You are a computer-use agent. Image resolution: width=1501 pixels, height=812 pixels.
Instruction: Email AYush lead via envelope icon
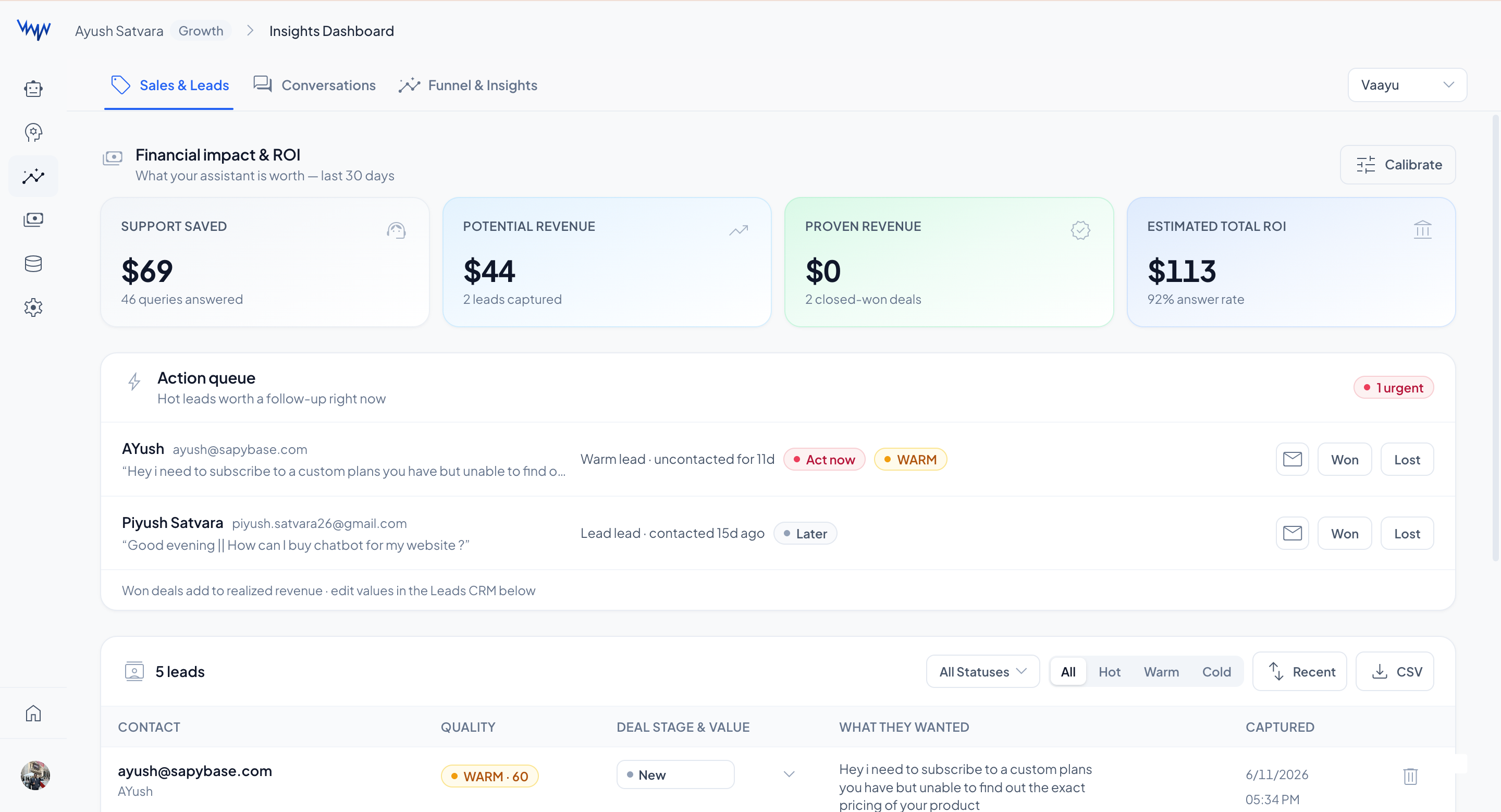pyautogui.click(x=1292, y=459)
